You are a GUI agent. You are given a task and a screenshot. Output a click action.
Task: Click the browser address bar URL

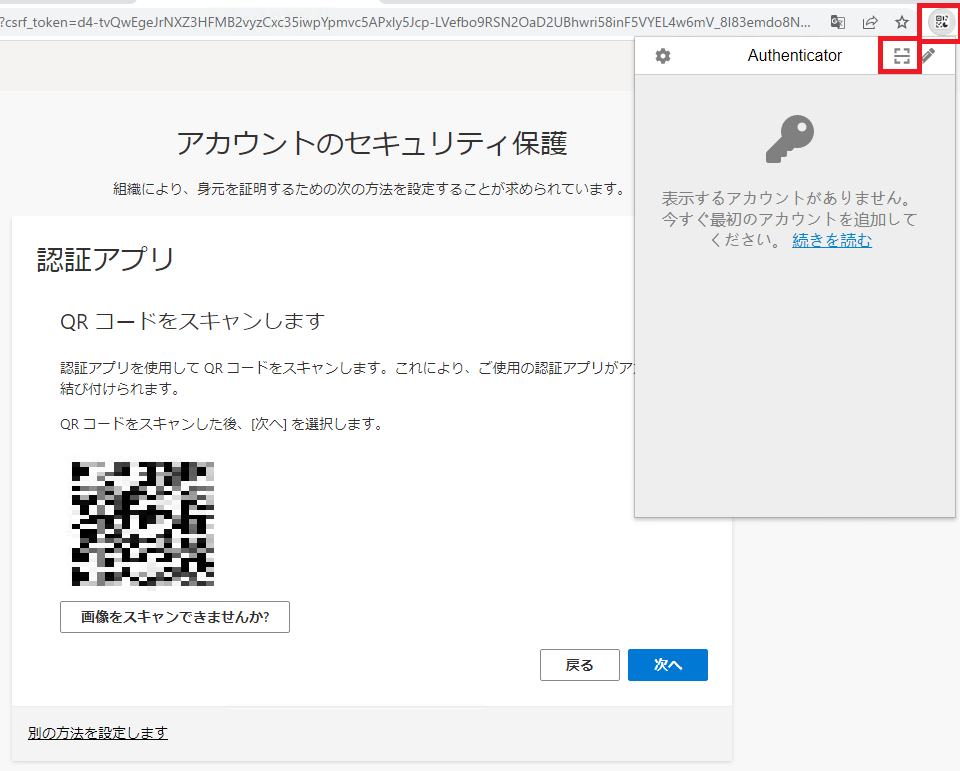pos(405,23)
